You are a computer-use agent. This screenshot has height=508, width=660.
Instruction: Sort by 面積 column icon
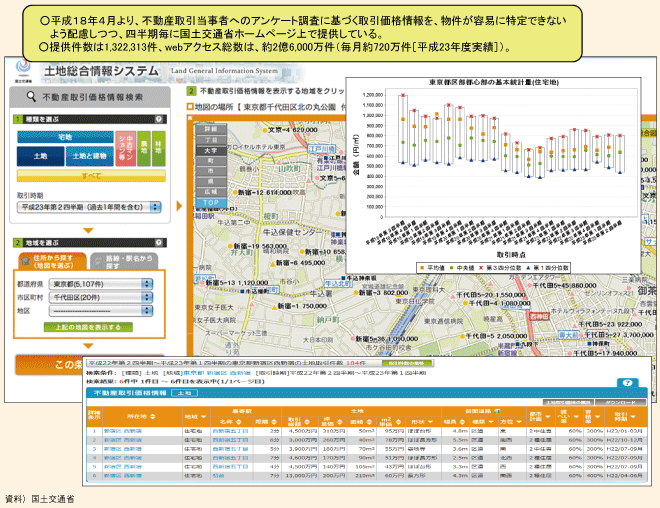tap(369, 422)
